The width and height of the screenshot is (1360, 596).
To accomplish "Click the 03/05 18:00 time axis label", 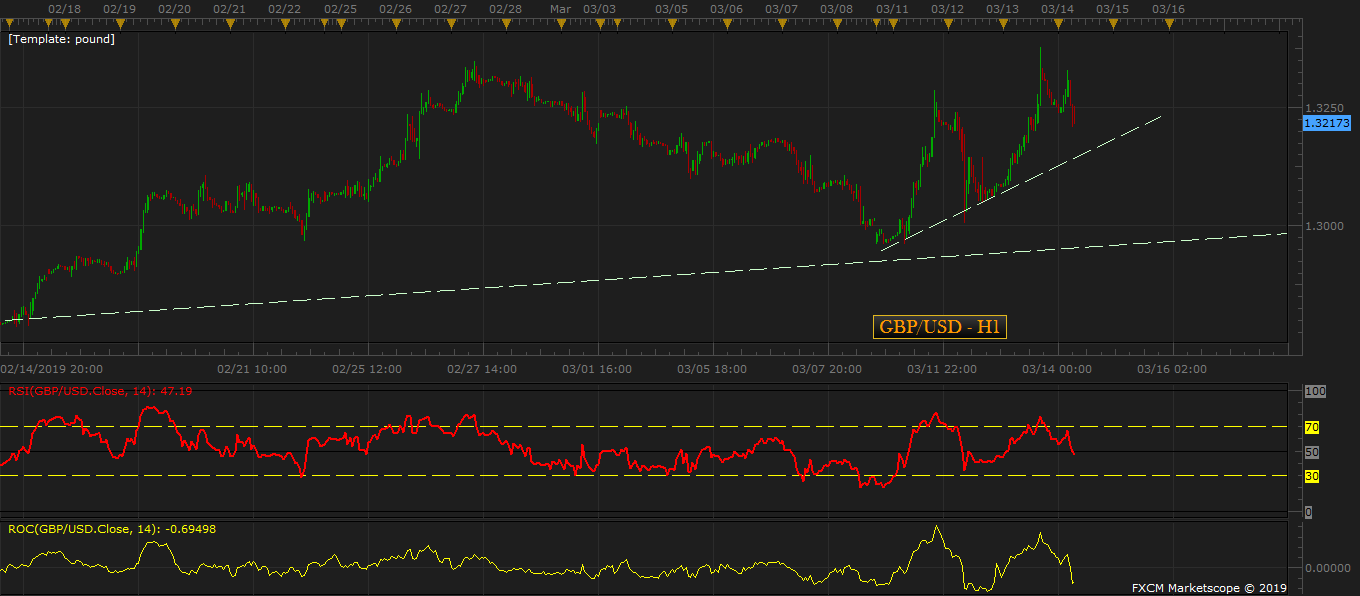I will click(711, 369).
